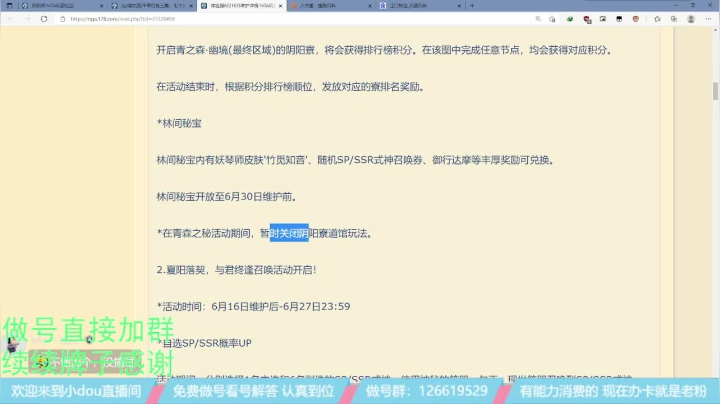Image resolution: width=720 pixels, height=404 pixels.
Task: Open the picture-in-picture extension icon
Action: pyautogui.click(x=603, y=19)
